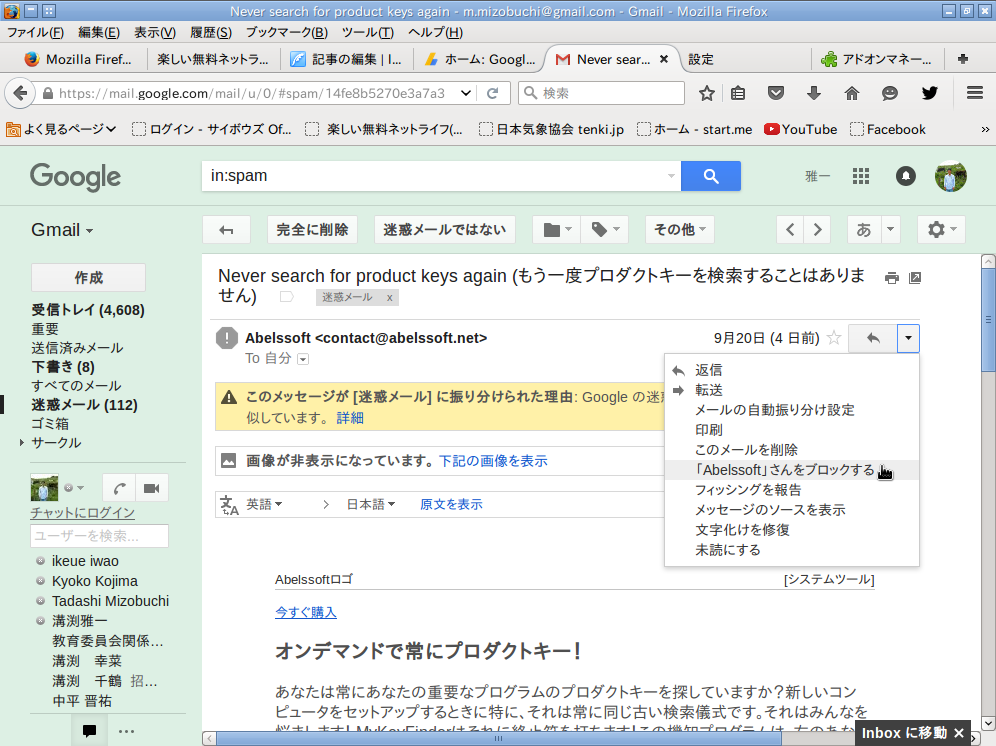Click the Firefox back navigation arrow
Screen dimensions: 996x746
pyautogui.click(x=20, y=93)
